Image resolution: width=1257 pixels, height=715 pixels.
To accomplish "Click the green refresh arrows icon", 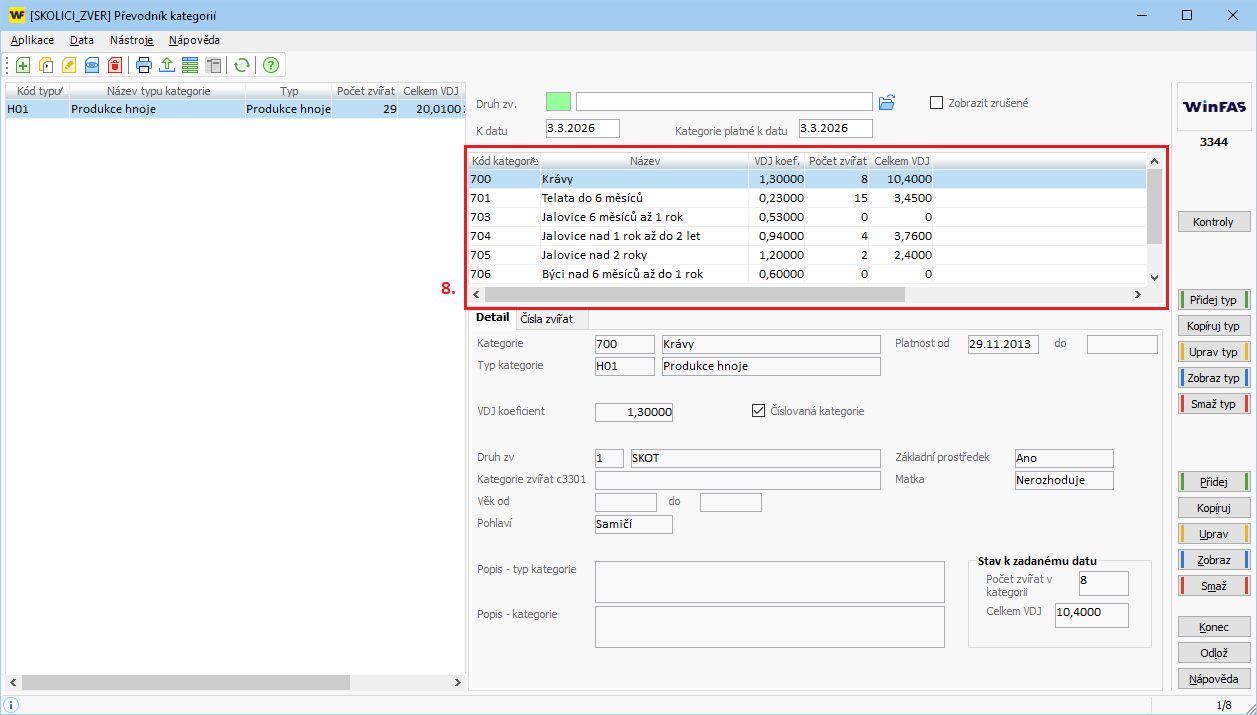I will click(x=241, y=66).
